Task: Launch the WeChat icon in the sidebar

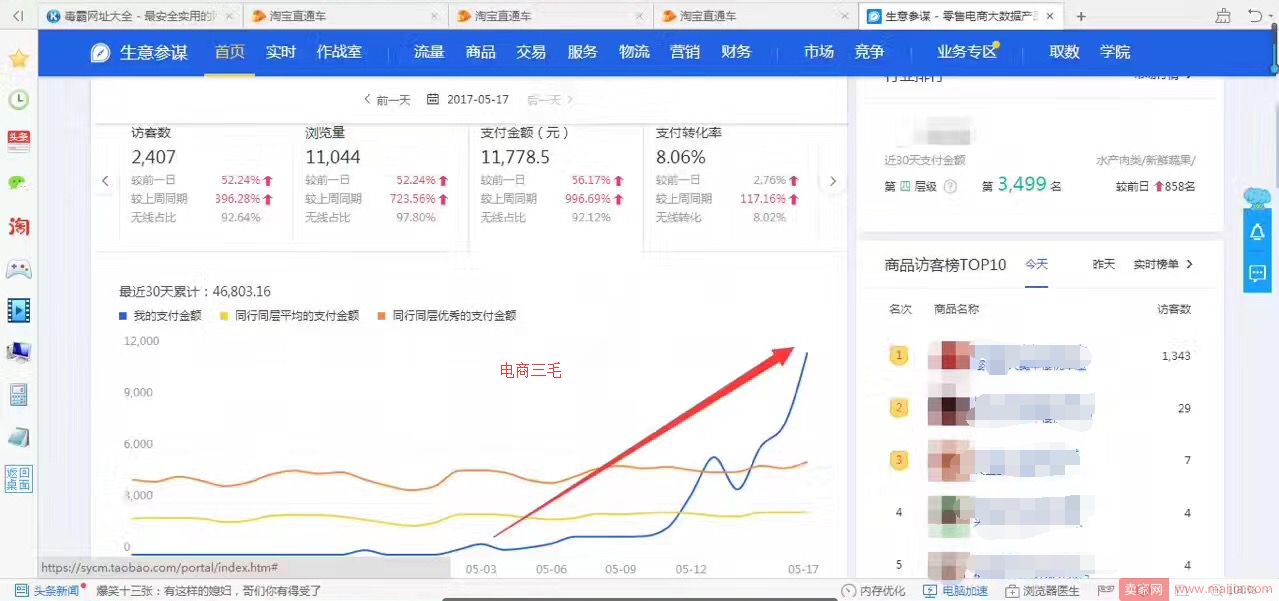Action: pyautogui.click(x=18, y=184)
